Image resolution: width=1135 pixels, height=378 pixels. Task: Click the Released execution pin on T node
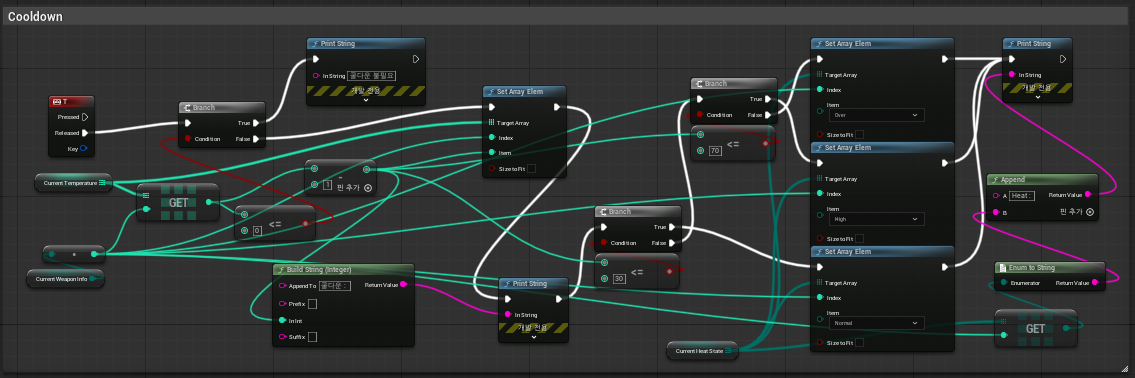(x=85, y=133)
